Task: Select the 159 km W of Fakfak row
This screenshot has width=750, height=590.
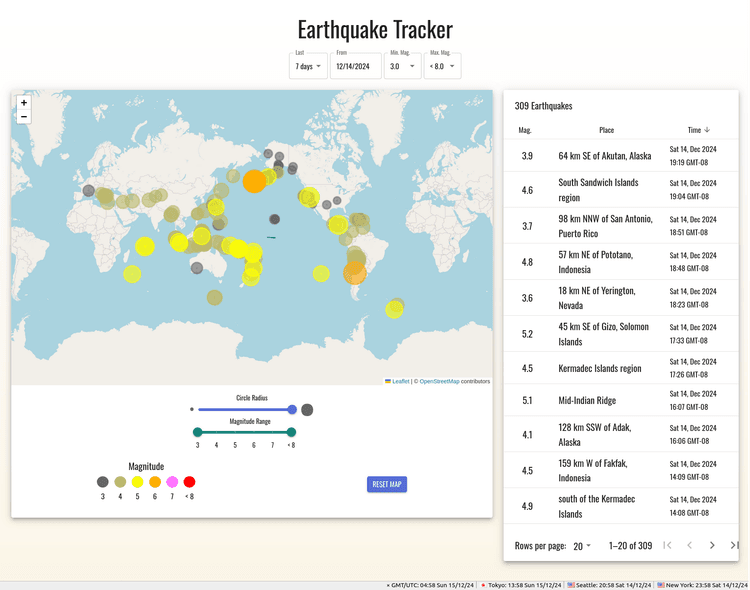Action: (x=621, y=470)
